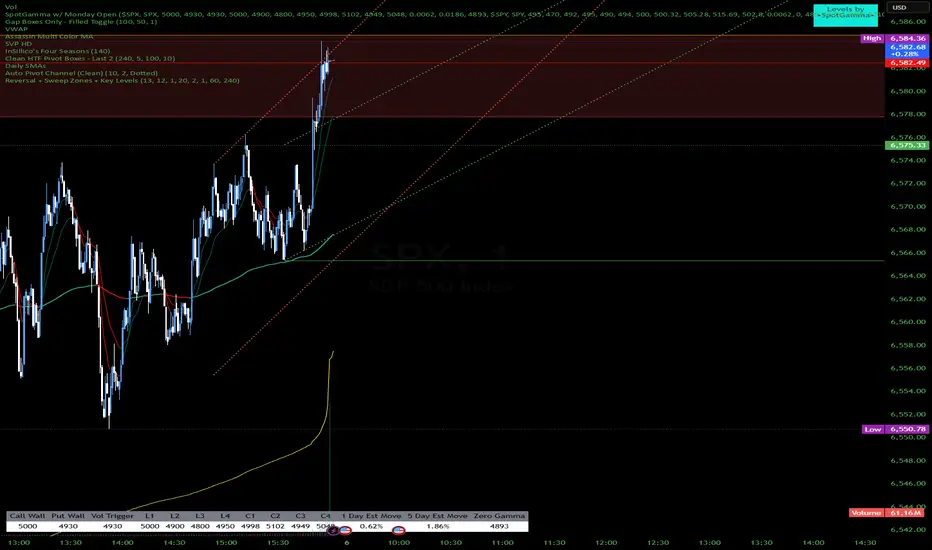Click the 6,560.00 price scale label
The width and height of the screenshot is (932, 550).
(908, 322)
